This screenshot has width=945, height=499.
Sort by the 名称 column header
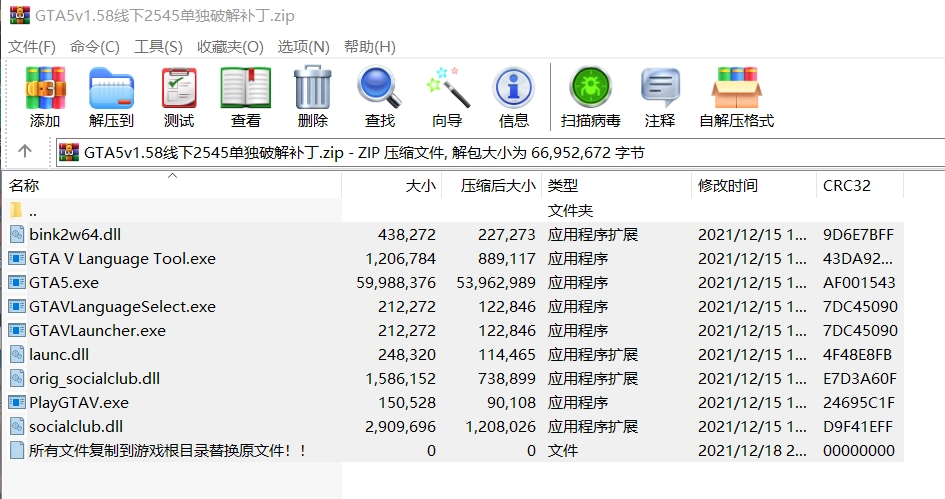click(x=25, y=185)
